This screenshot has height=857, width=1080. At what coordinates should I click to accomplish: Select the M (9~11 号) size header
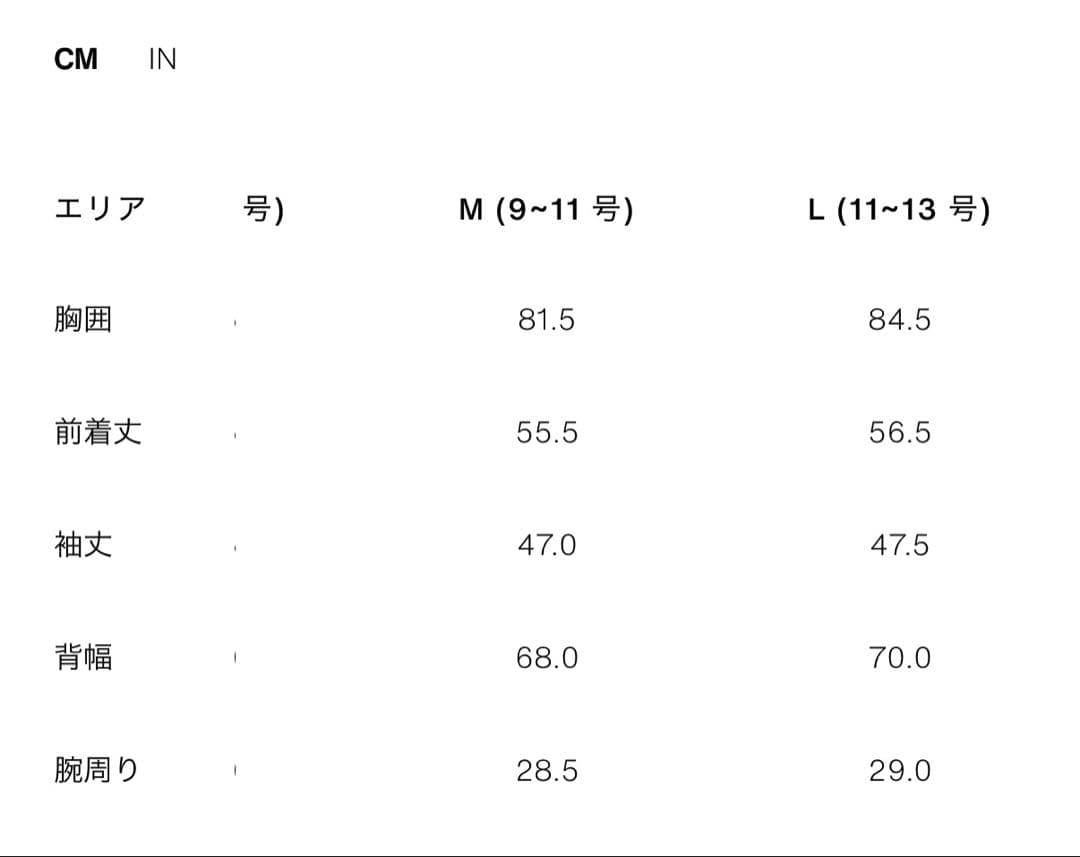(x=546, y=211)
